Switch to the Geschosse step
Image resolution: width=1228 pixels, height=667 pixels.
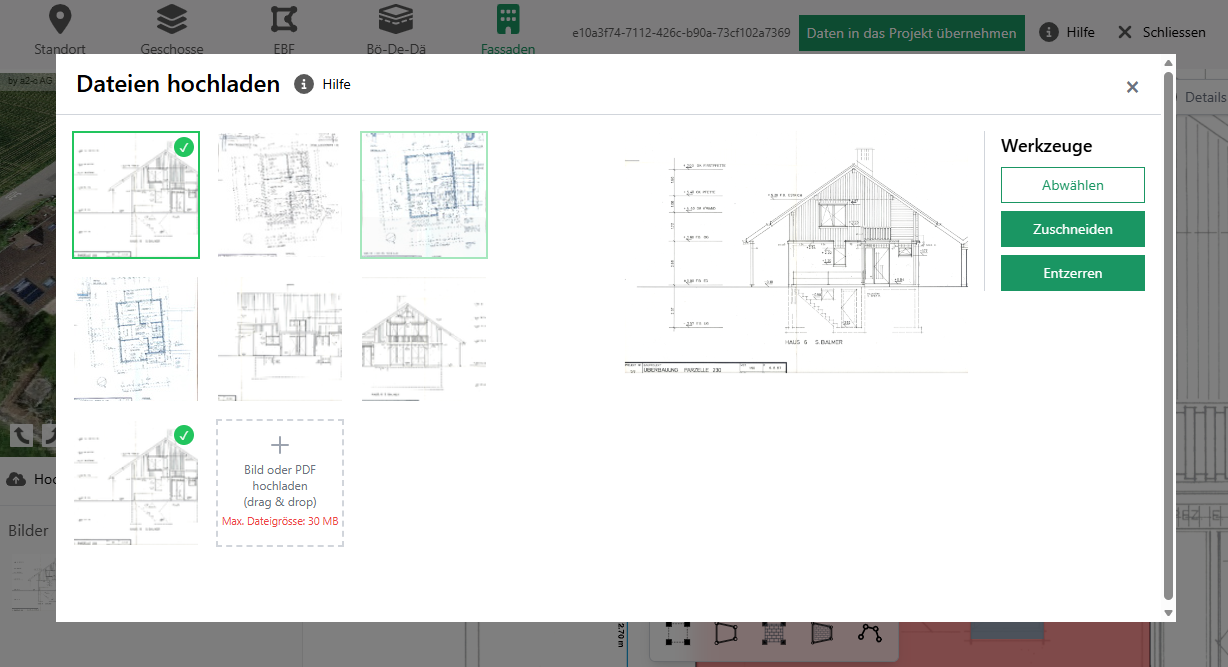[172, 30]
